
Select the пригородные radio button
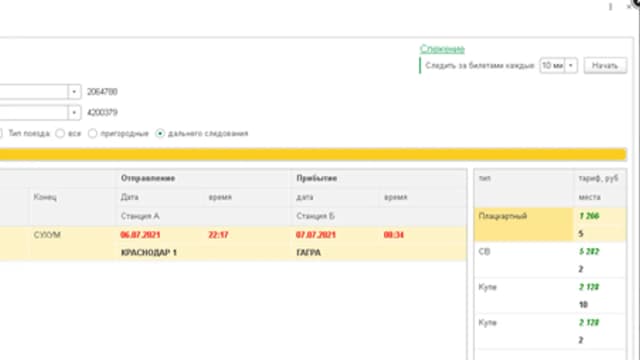click(x=93, y=133)
